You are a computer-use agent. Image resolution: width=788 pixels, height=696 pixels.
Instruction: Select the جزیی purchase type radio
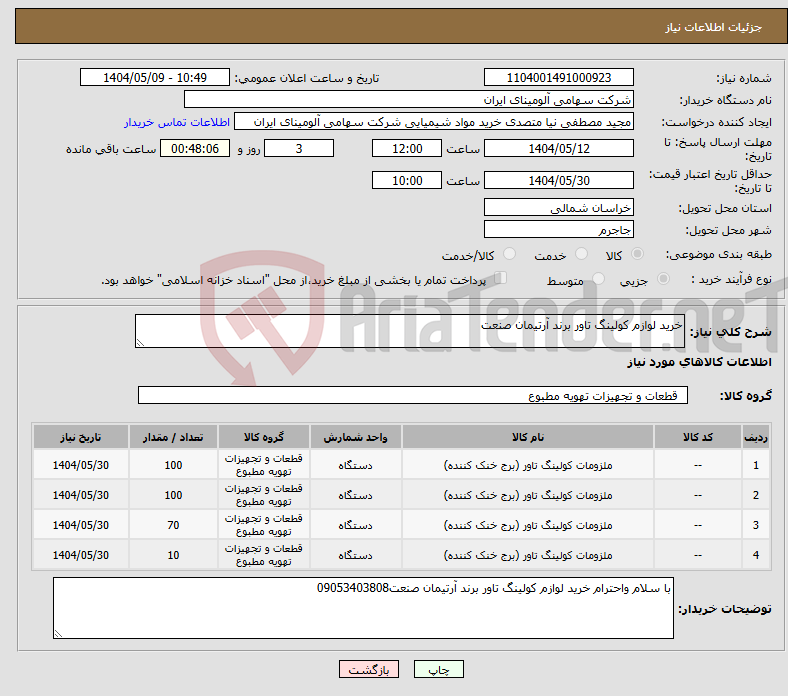click(663, 278)
